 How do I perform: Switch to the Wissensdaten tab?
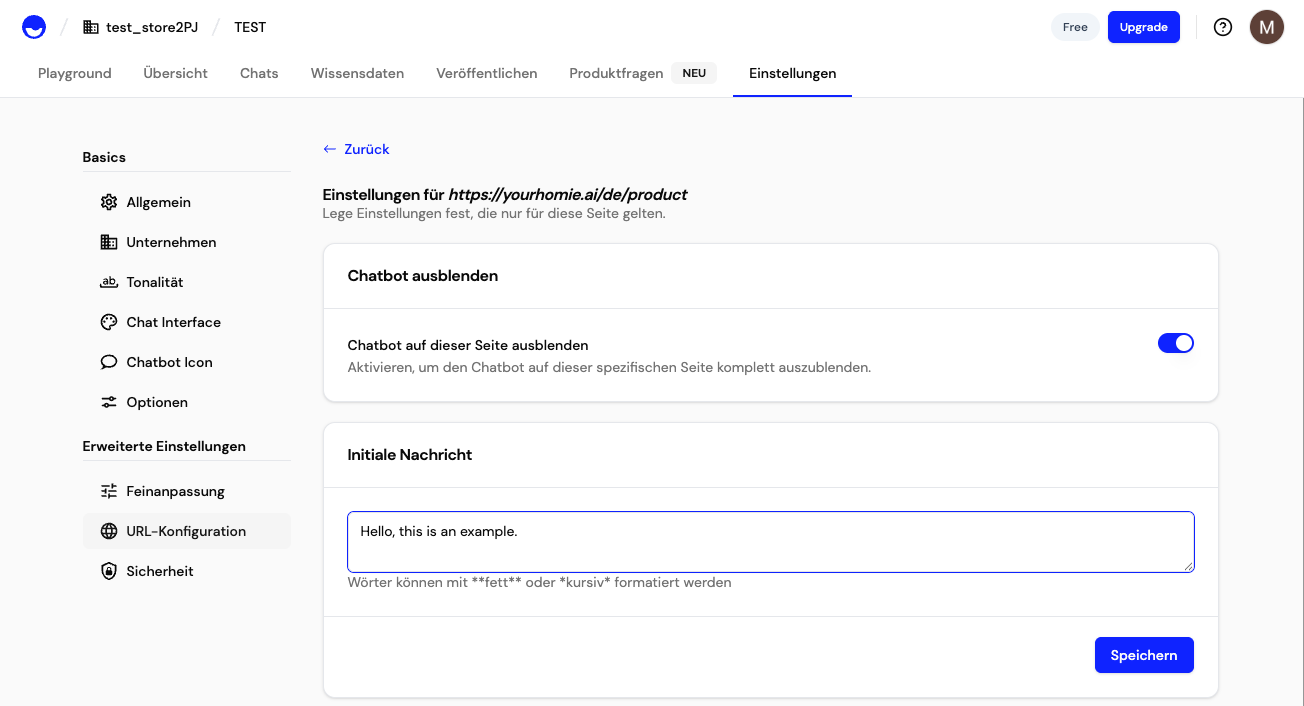(x=357, y=72)
